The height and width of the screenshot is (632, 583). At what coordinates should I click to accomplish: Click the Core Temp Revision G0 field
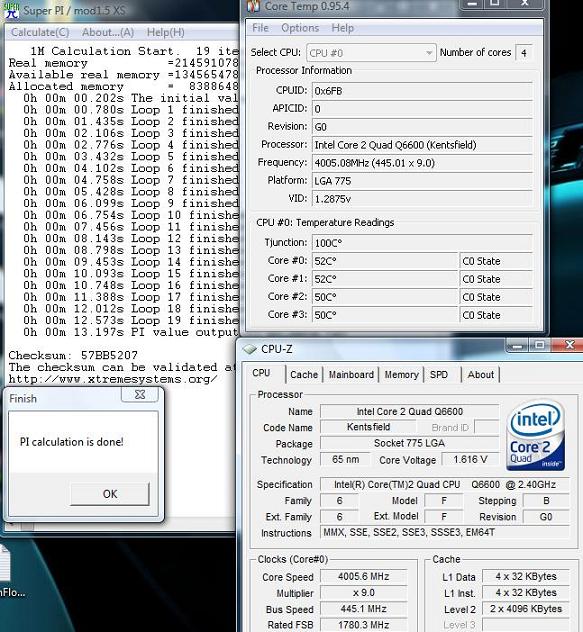coord(422,127)
